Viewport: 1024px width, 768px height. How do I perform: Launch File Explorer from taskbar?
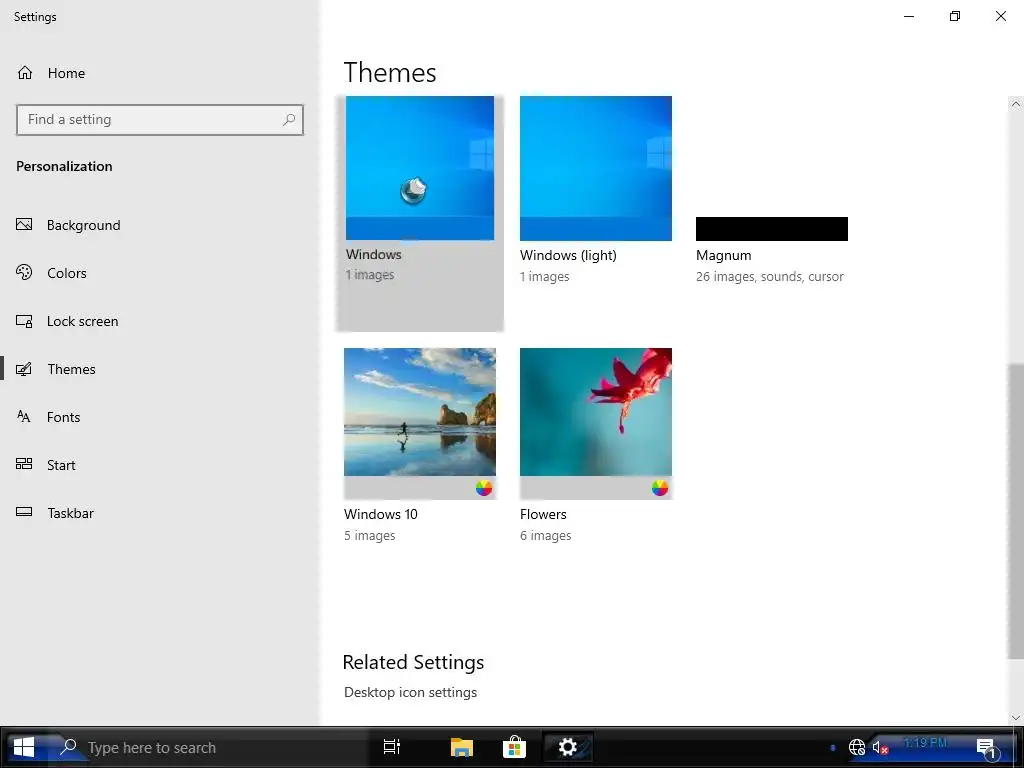pos(462,747)
